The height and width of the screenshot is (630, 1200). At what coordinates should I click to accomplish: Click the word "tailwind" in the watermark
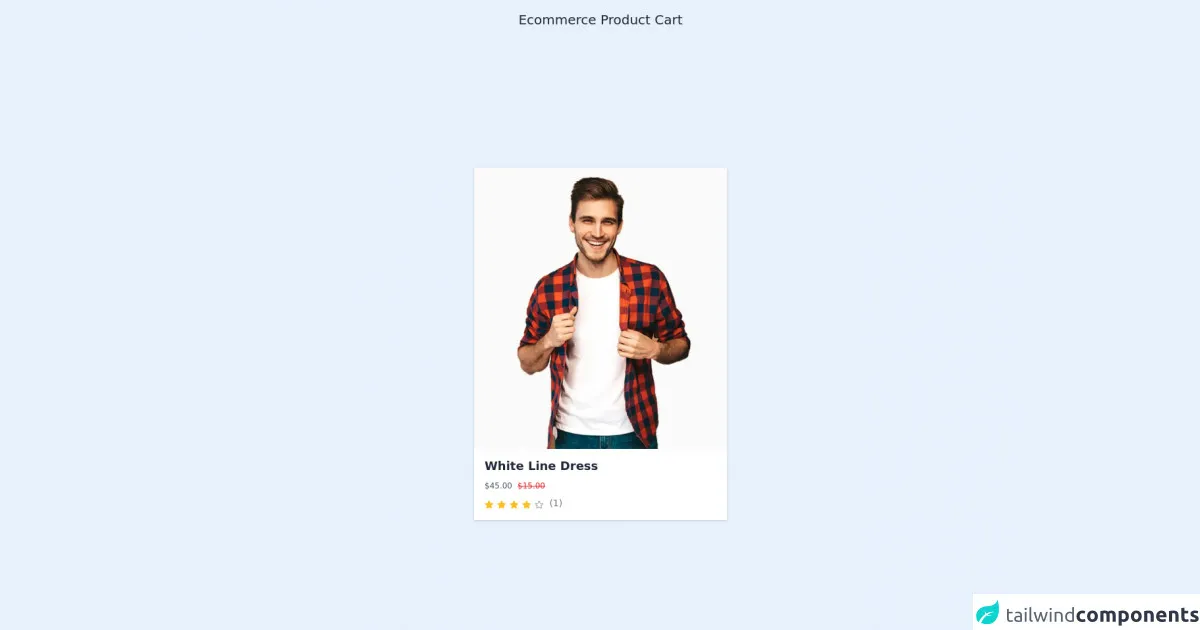(x=1040, y=614)
